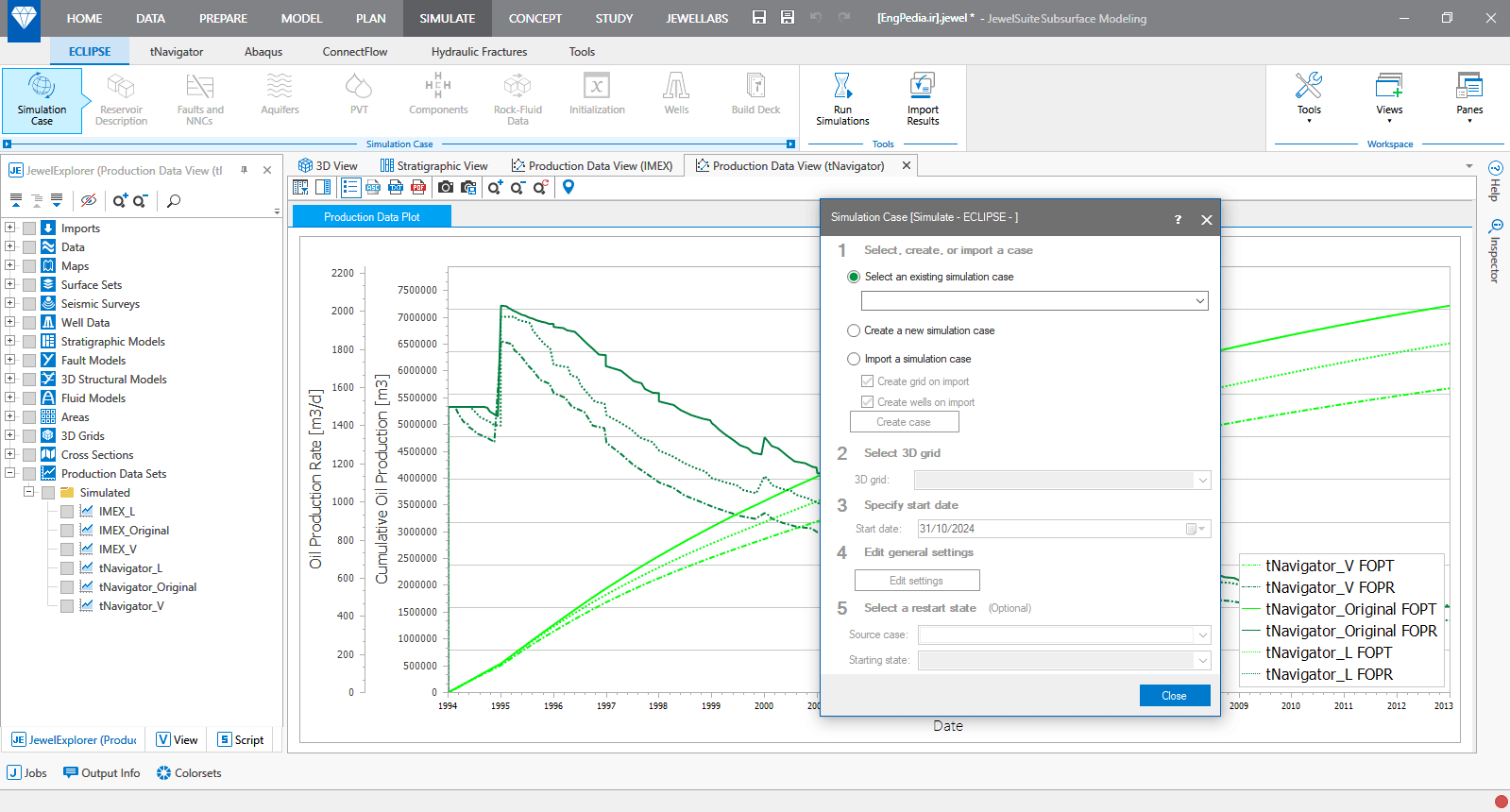Image resolution: width=1510 pixels, height=812 pixels.
Task: Toggle the tNavigator_L dataset checkbox
Action: point(67,568)
